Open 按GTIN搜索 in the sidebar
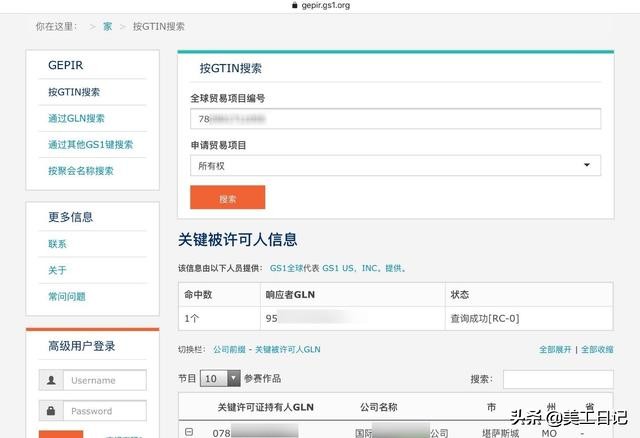Viewport: 640px width, 438px height. pos(74,92)
